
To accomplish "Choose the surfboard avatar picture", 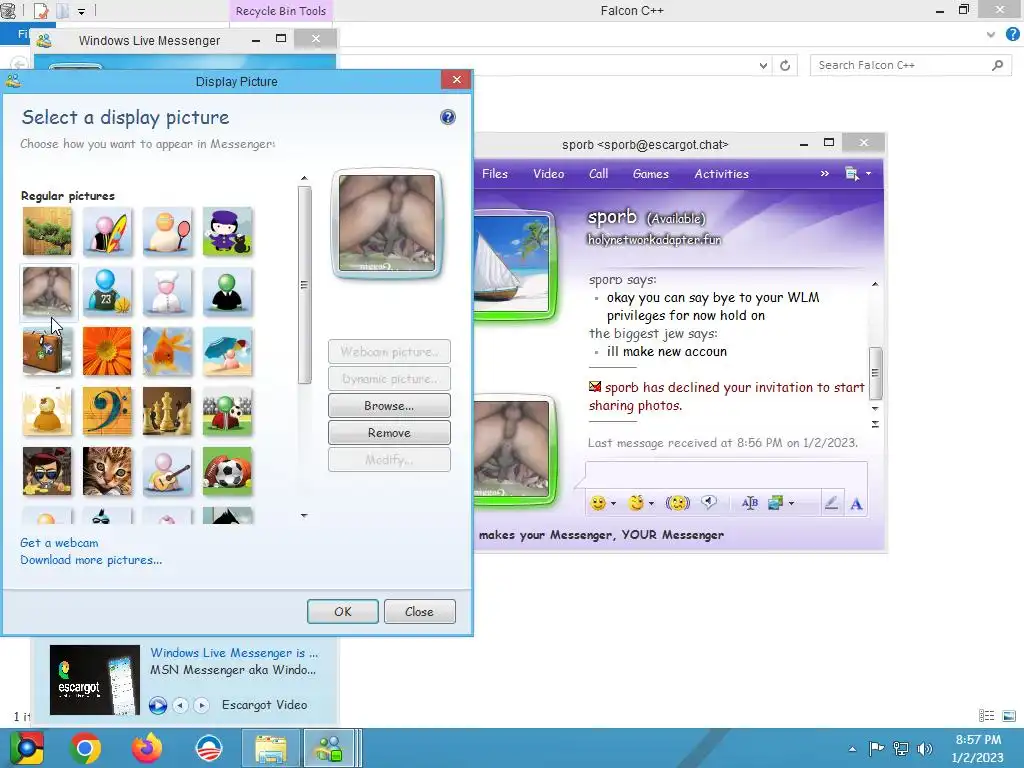I will pos(107,231).
